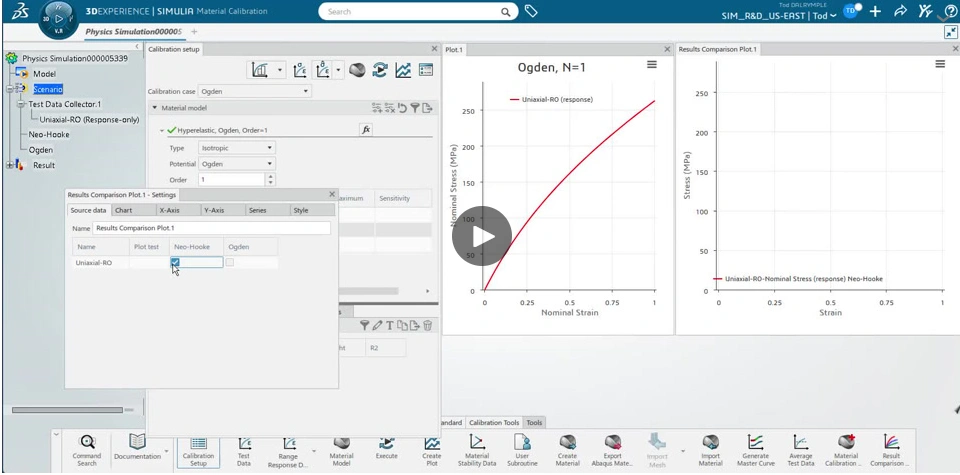Switch to the Chart tab in Settings

(132, 210)
